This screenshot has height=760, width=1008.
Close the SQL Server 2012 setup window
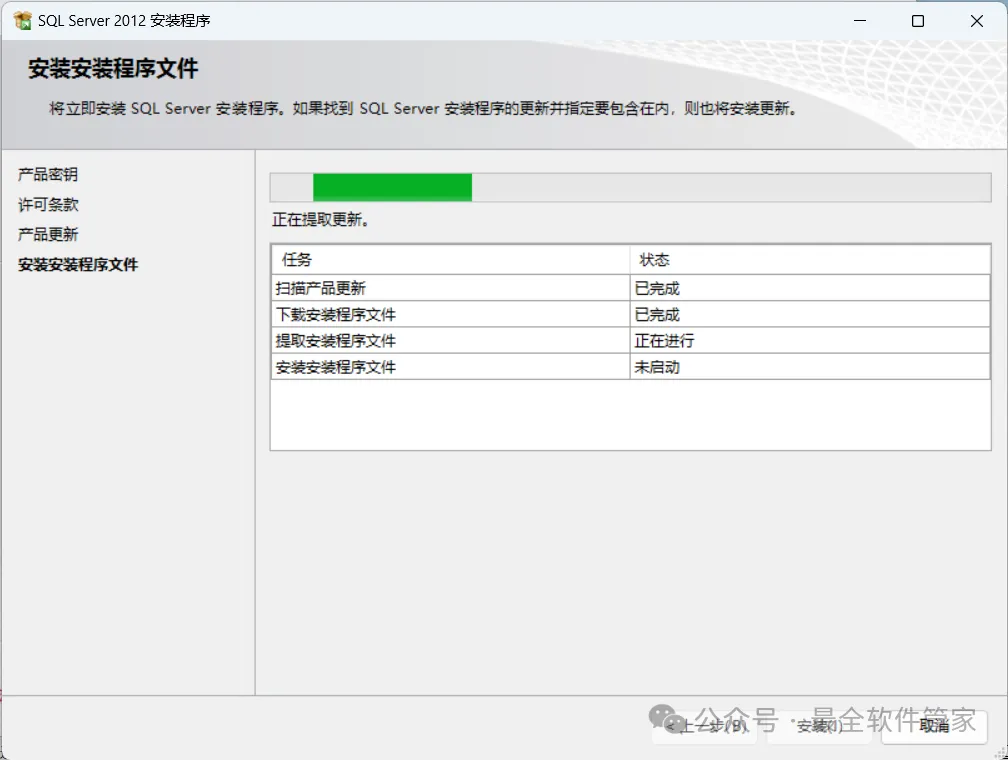[976, 21]
